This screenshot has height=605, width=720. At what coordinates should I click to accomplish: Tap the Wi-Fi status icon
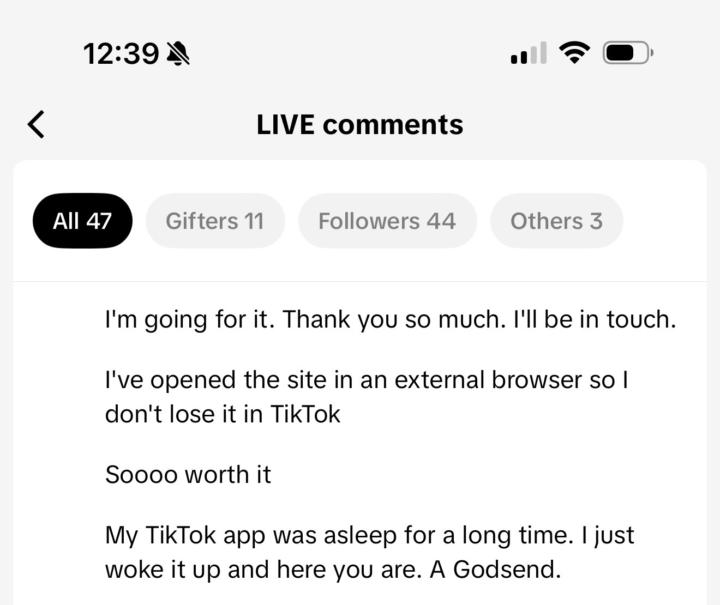click(574, 53)
